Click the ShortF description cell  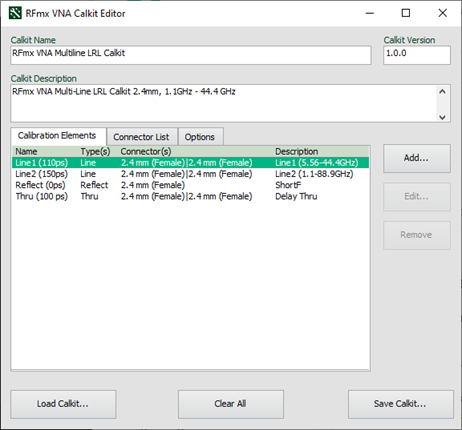288,185
